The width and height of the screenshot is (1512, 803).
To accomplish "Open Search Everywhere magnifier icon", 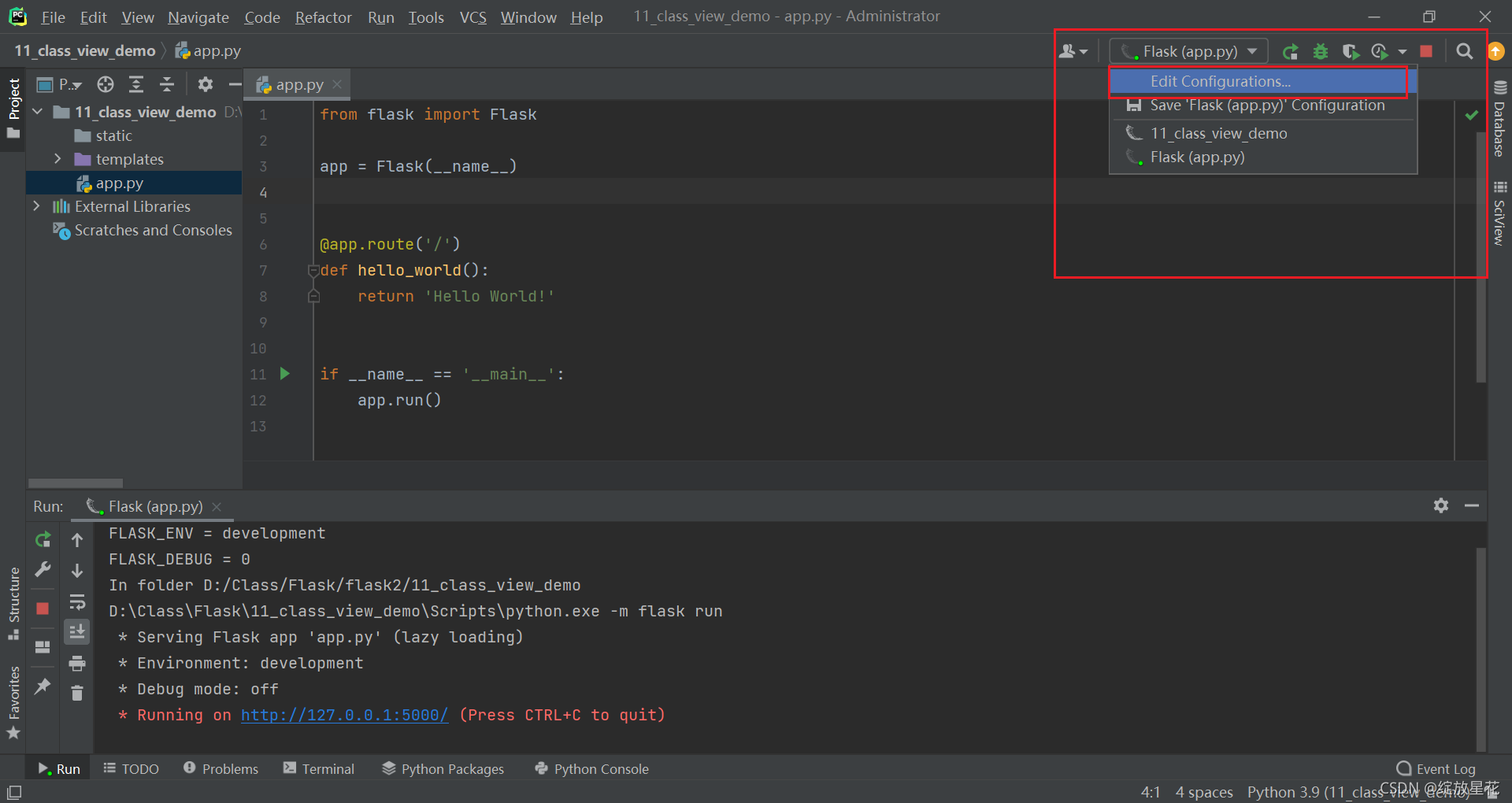I will click(1464, 51).
